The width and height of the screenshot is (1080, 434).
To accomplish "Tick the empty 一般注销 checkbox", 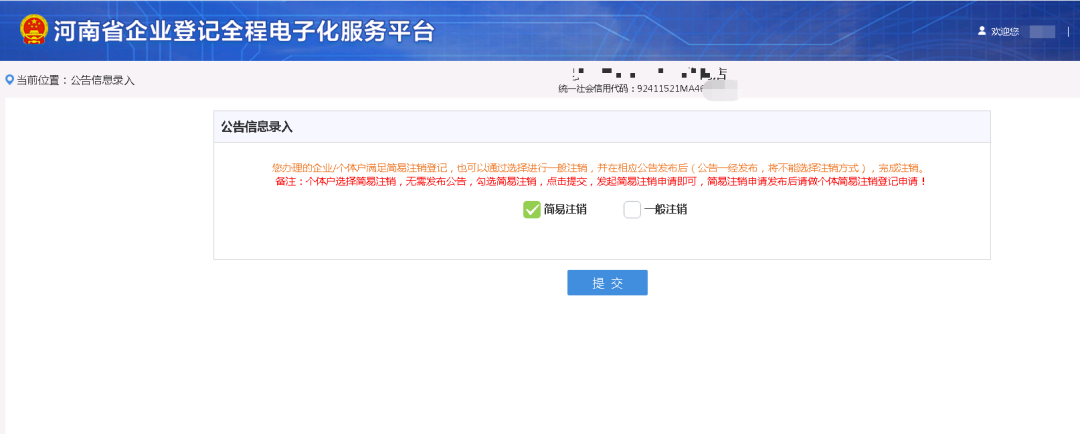I will (632, 210).
